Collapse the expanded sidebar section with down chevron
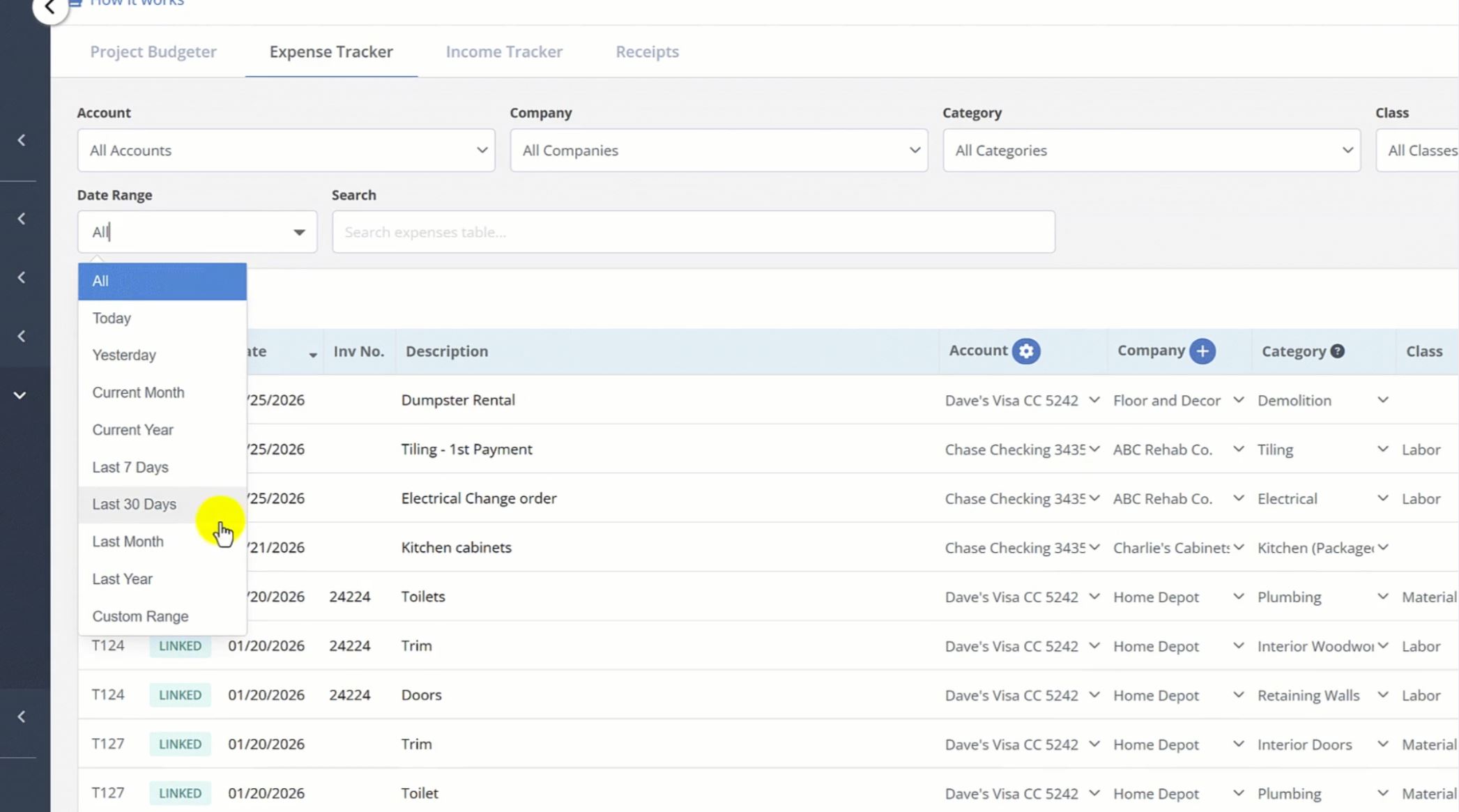 point(20,395)
